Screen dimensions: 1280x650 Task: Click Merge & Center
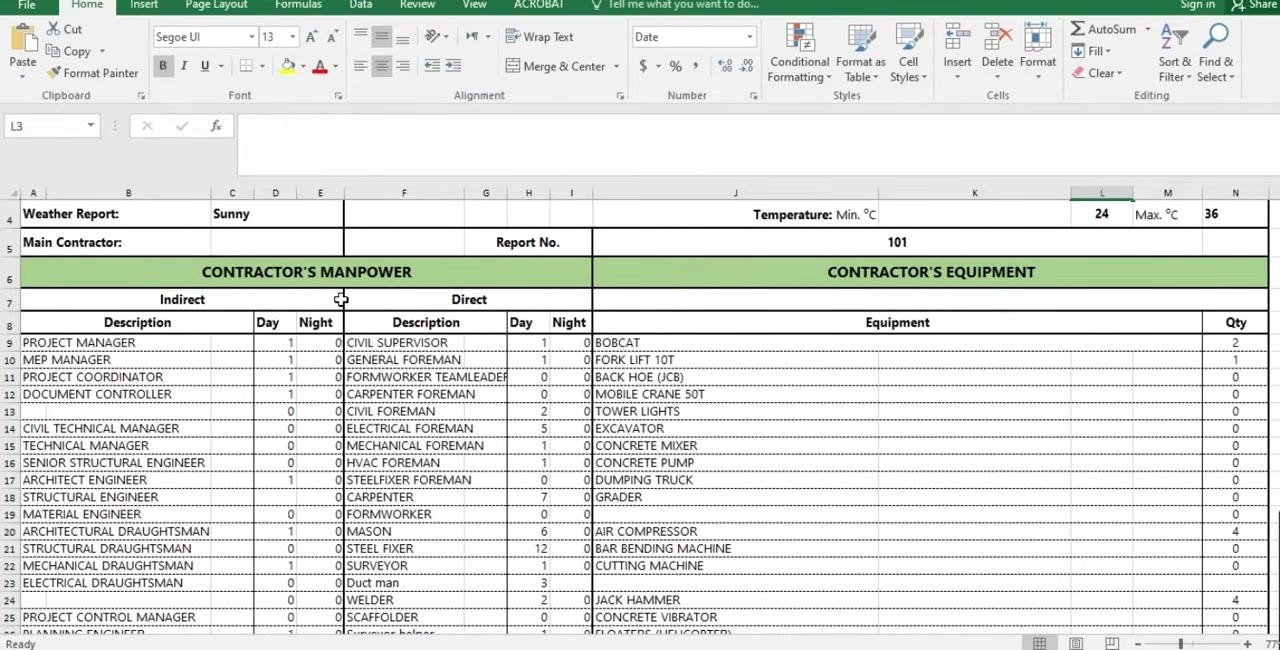pyautogui.click(x=555, y=66)
